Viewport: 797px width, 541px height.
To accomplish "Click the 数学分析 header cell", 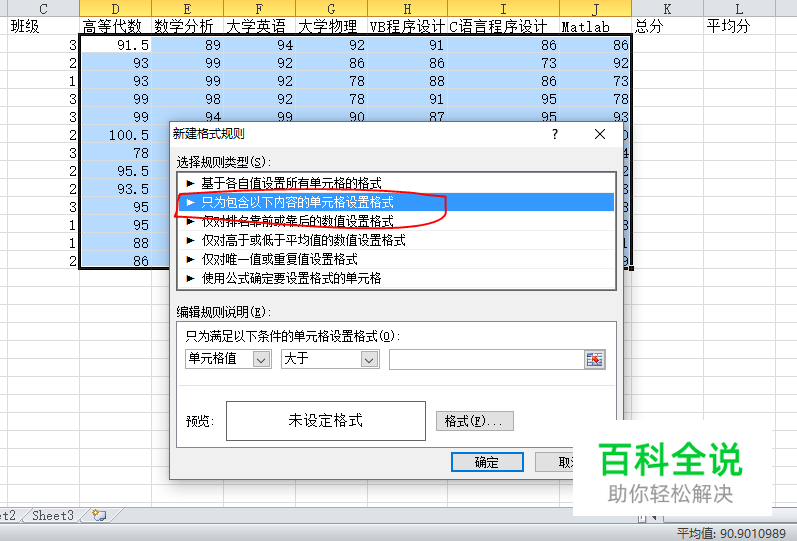I will click(187, 26).
